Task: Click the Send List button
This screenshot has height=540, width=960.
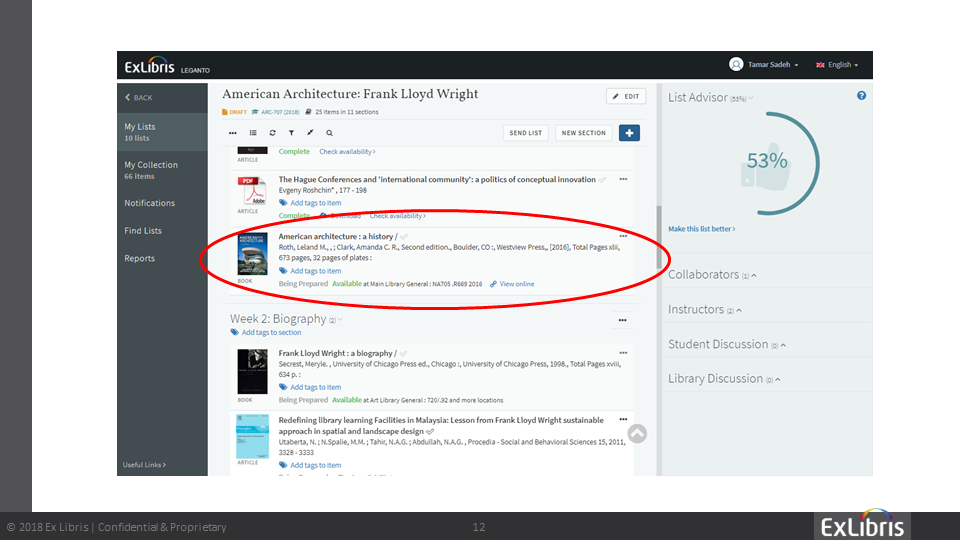Action: 526,133
